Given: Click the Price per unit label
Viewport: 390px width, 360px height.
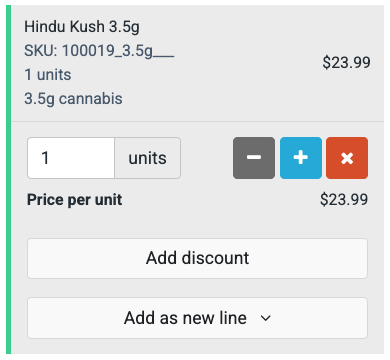Looking at the screenshot, I should click(74, 200).
